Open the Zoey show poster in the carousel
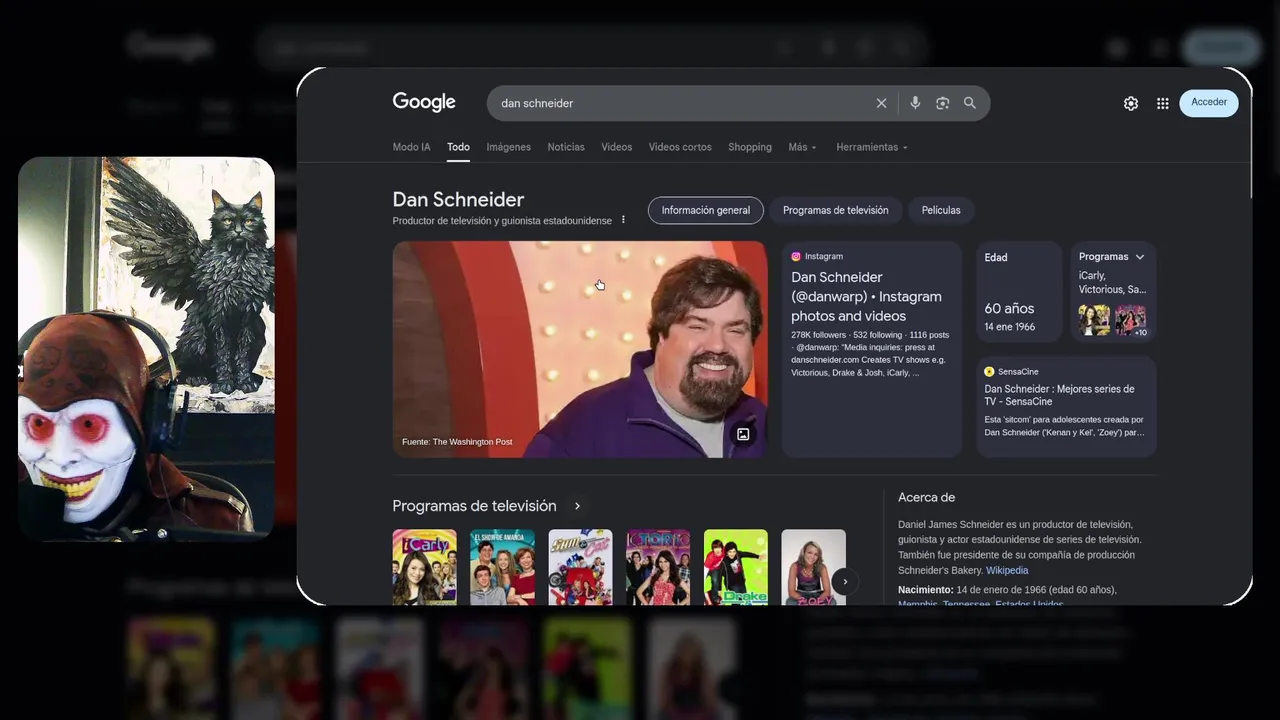Screen dimensions: 1280x720 (813, 567)
